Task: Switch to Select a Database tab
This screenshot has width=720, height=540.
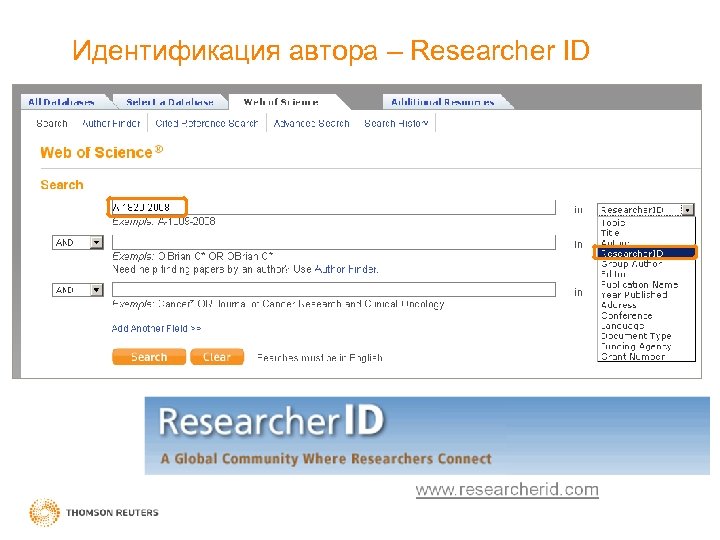Action: point(170,102)
